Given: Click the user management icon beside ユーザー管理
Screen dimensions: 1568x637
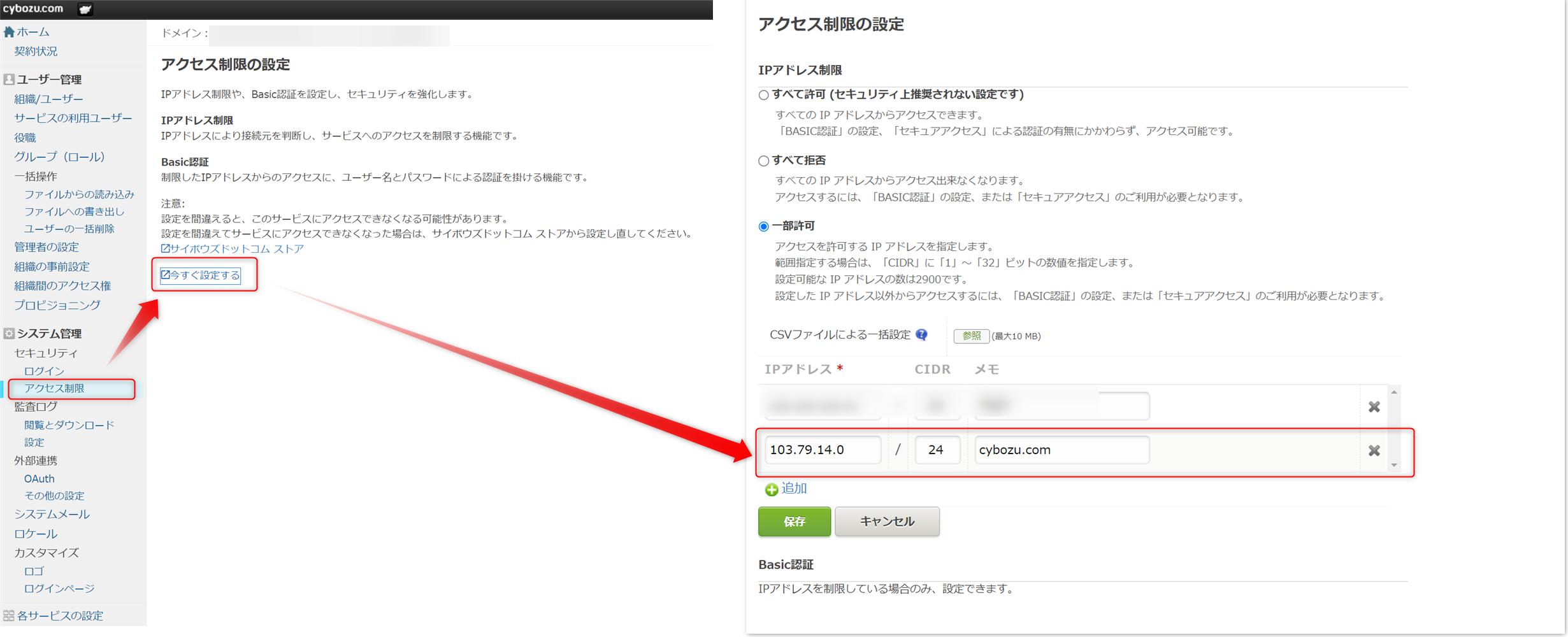Looking at the screenshot, I should coord(9,80).
